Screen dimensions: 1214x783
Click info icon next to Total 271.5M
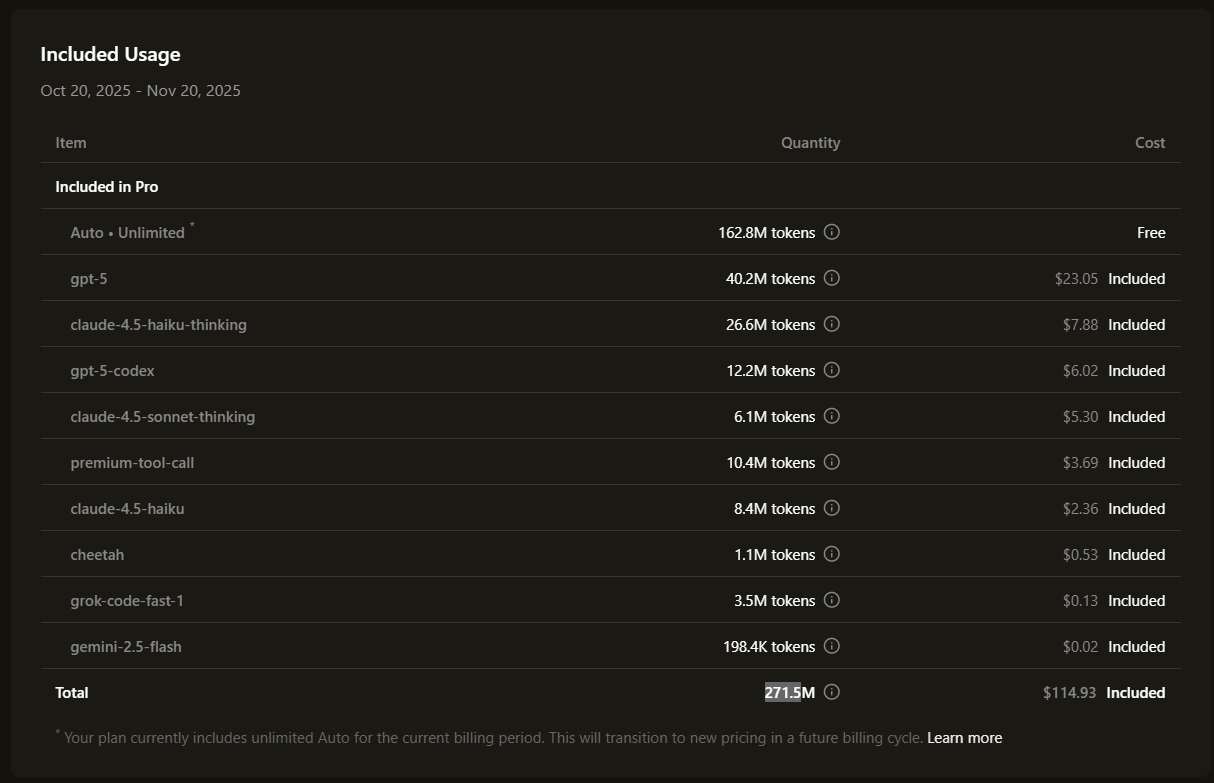click(x=832, y=692)
